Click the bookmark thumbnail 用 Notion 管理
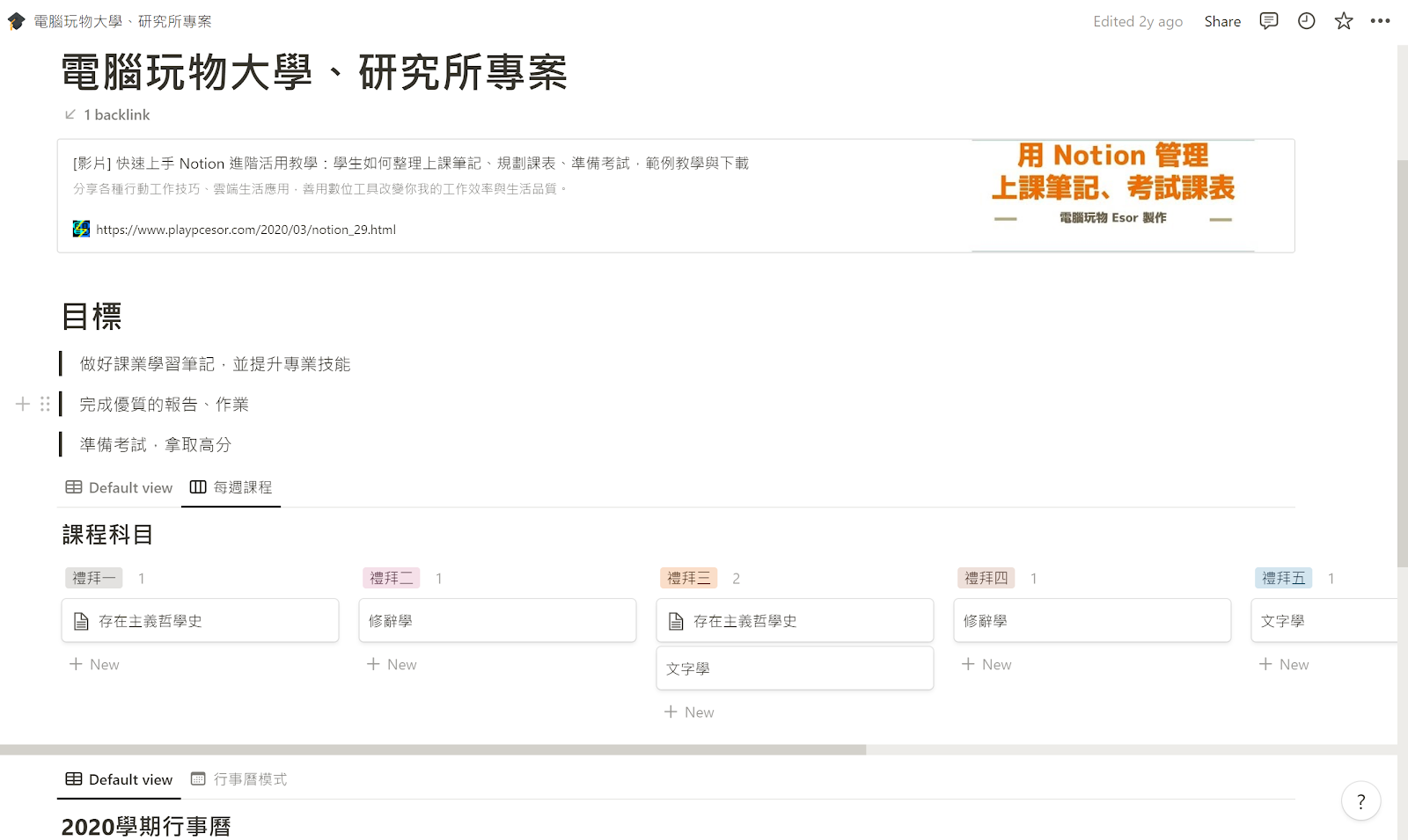 click(x=1113, y=195)
